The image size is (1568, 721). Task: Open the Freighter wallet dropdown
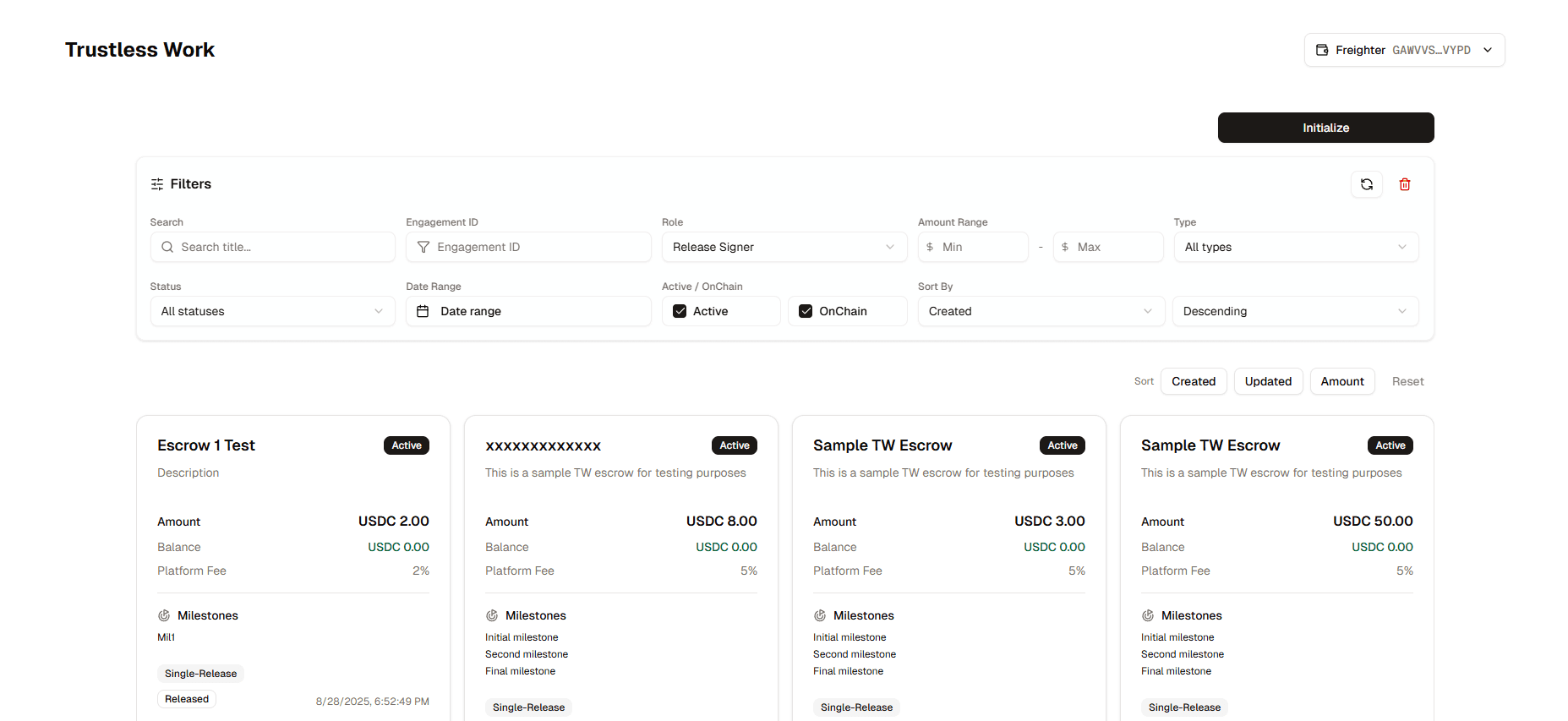tap(1404, 50)
